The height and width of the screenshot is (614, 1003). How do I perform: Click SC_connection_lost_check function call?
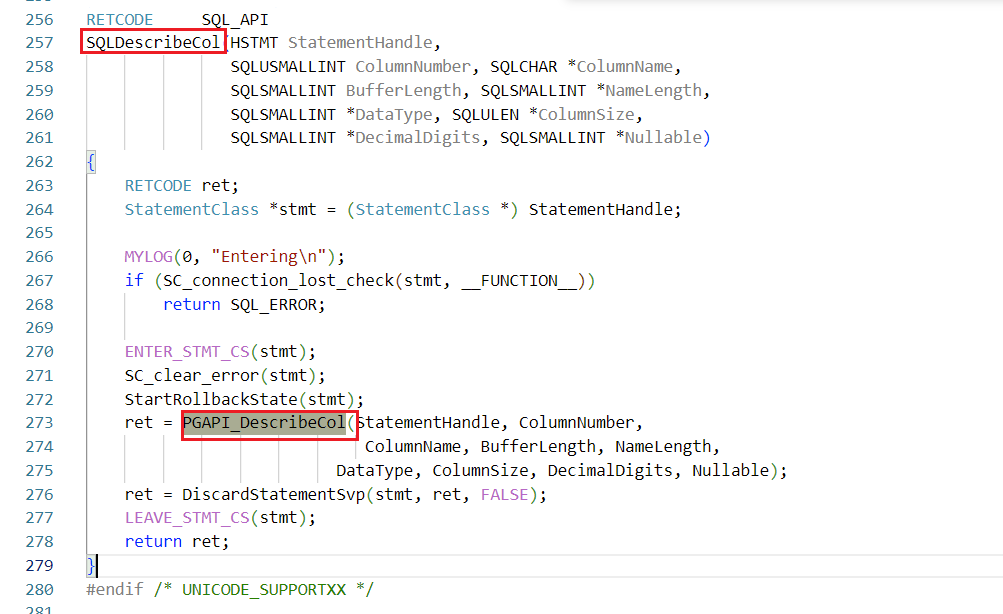tap(278, 281)
